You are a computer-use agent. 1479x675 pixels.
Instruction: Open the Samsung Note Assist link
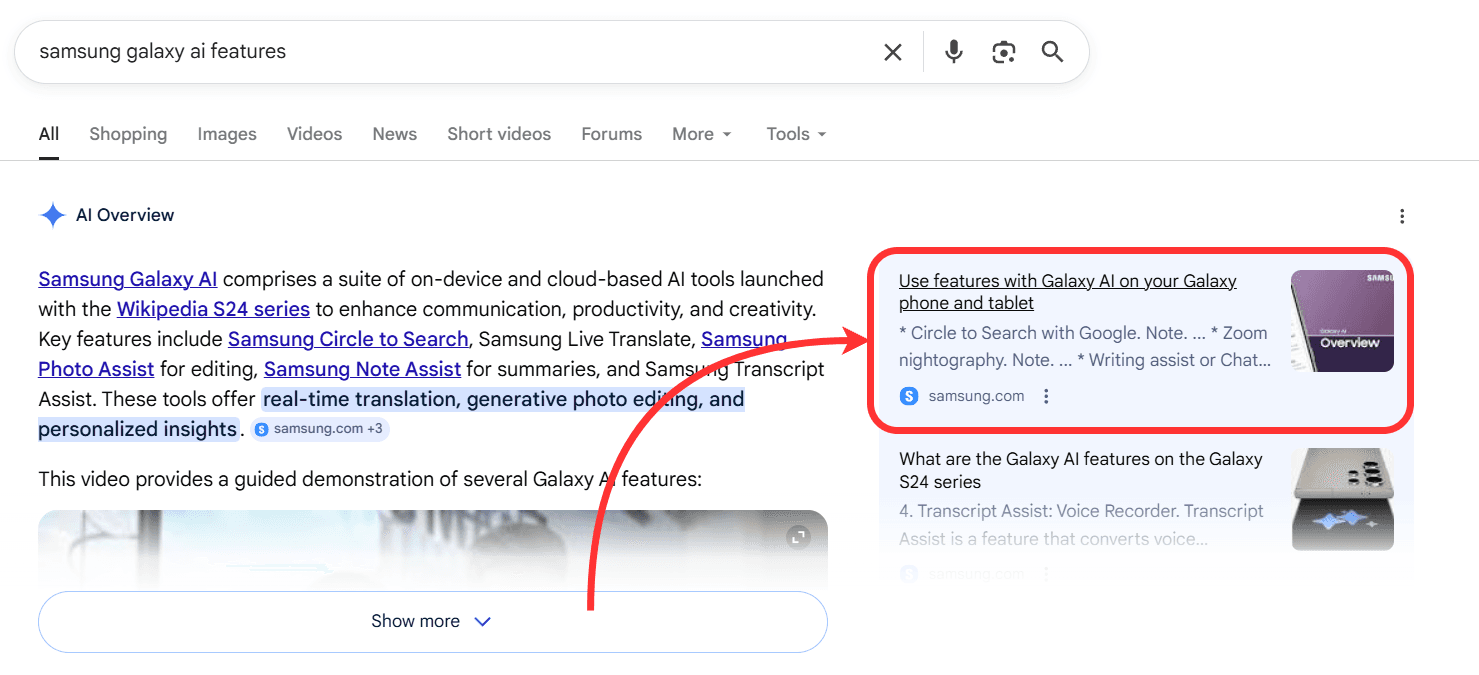tap(362, 368)
